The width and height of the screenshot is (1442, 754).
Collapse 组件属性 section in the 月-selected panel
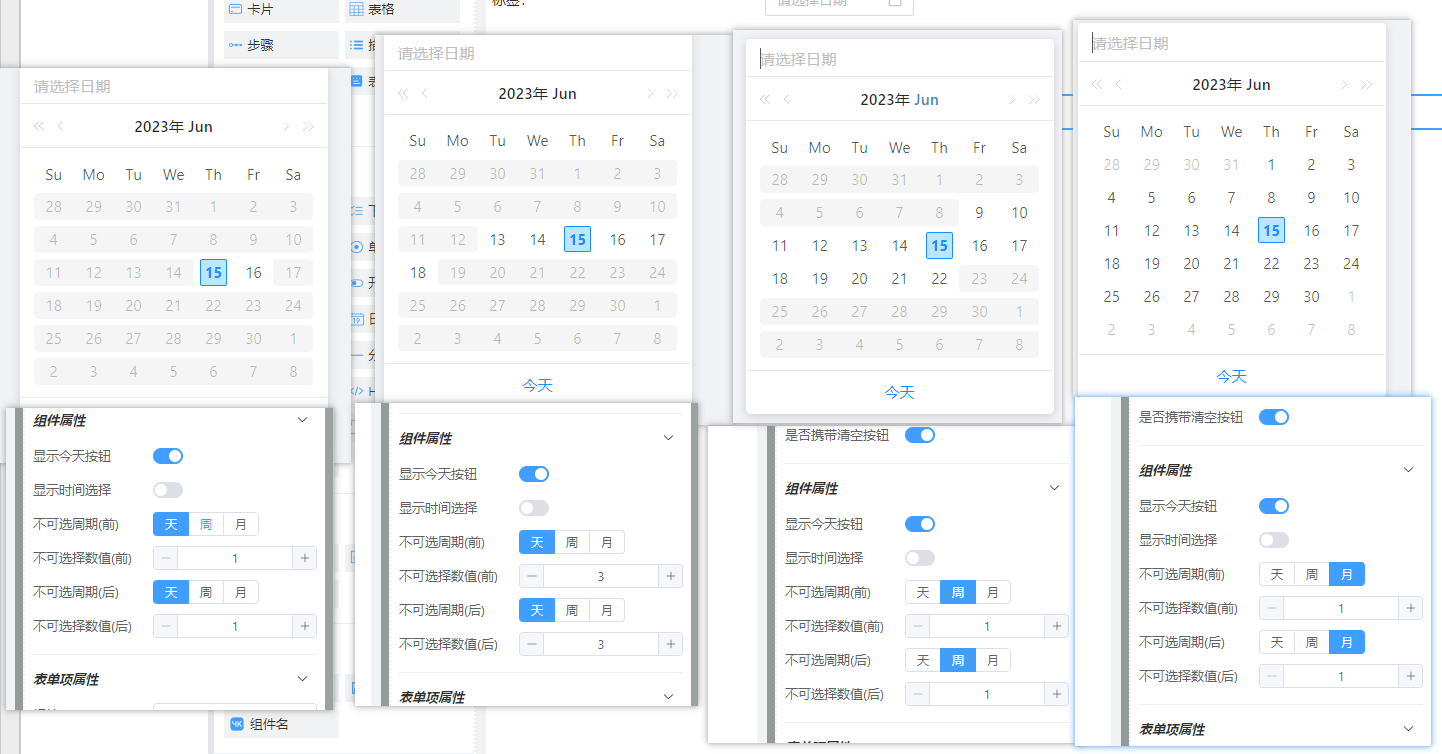pos(1408,470)
